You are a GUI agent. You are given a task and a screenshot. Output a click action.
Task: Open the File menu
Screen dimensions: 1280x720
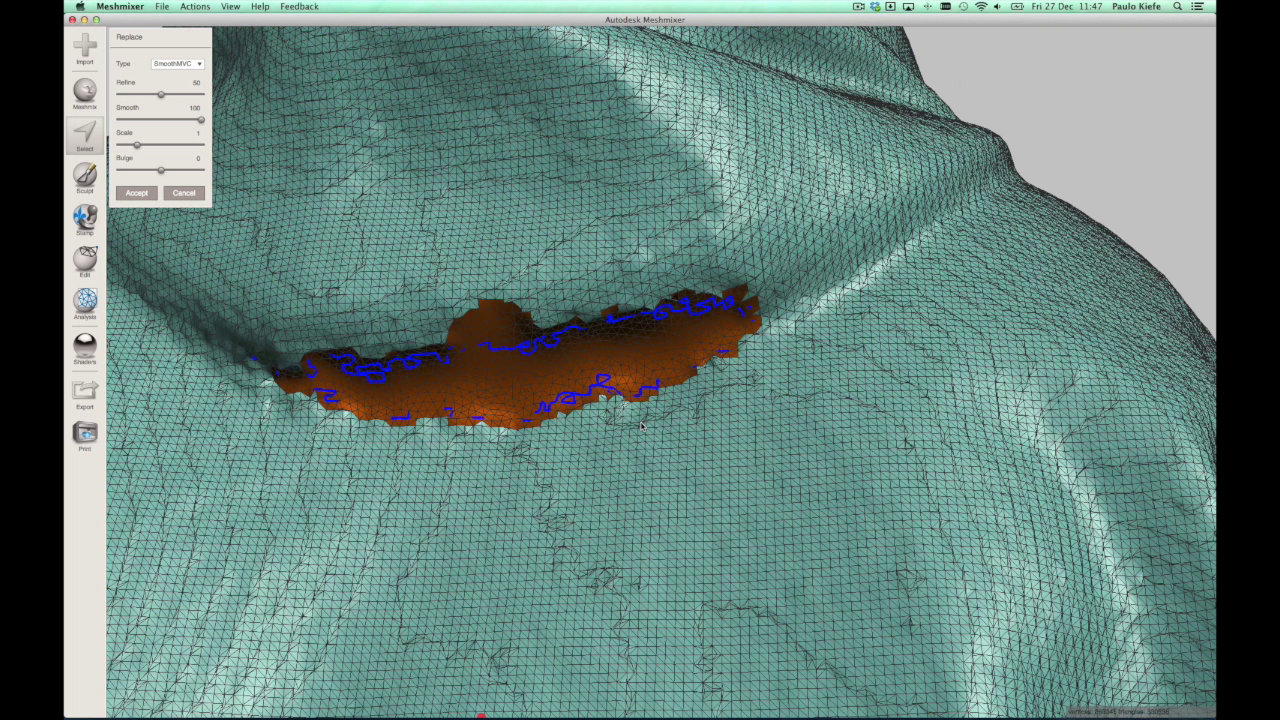click(162, 6)
